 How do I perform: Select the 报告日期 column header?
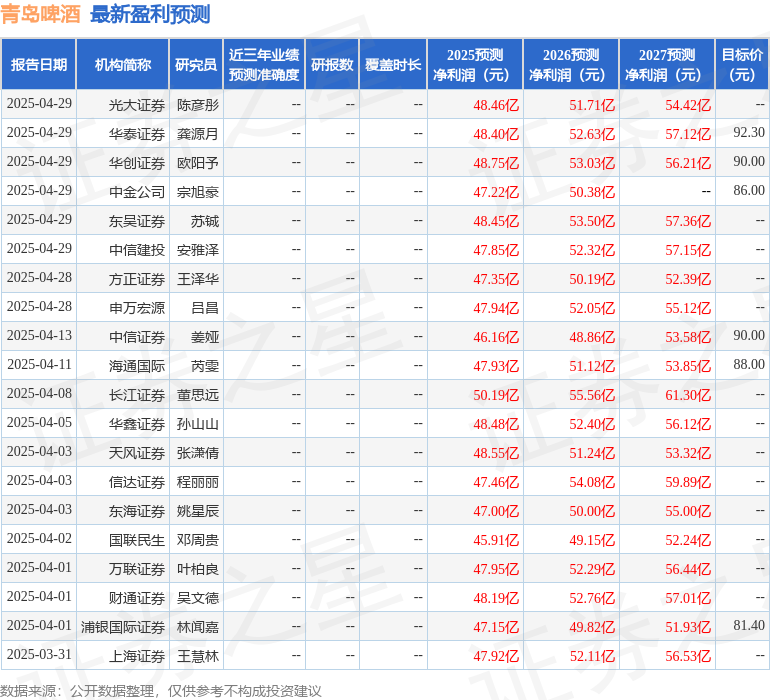pyautogui.click(x=39, y=65)
